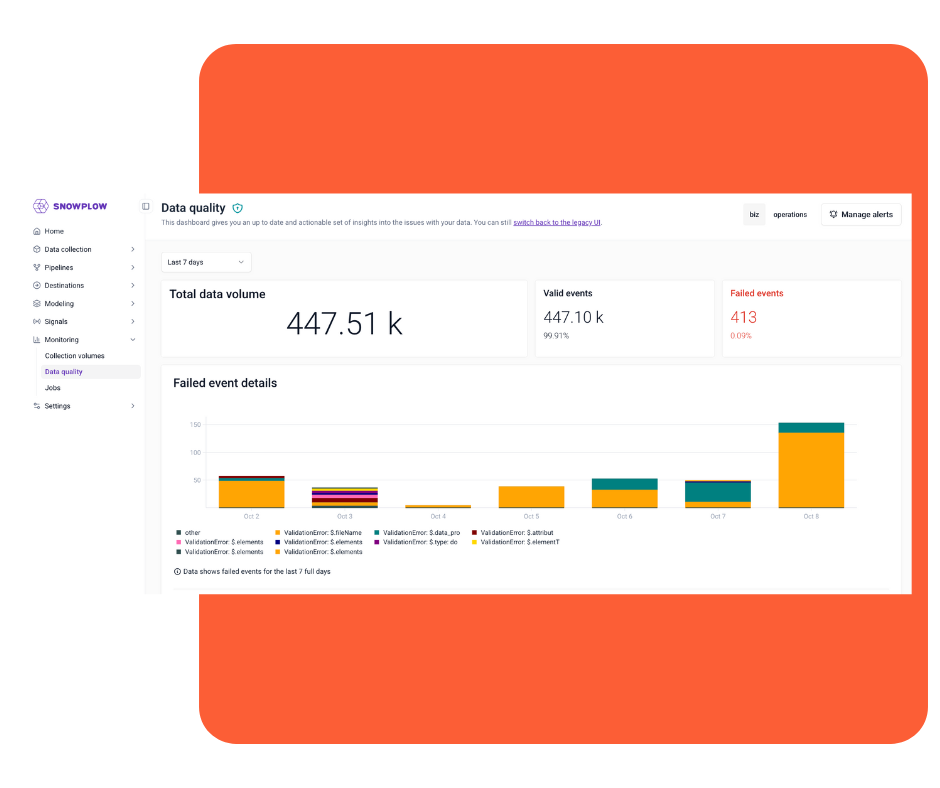Viewport: 940px width, 788px height.
Task: Click the orange segment of the Oct 8 bar
Action: [811, 470]
